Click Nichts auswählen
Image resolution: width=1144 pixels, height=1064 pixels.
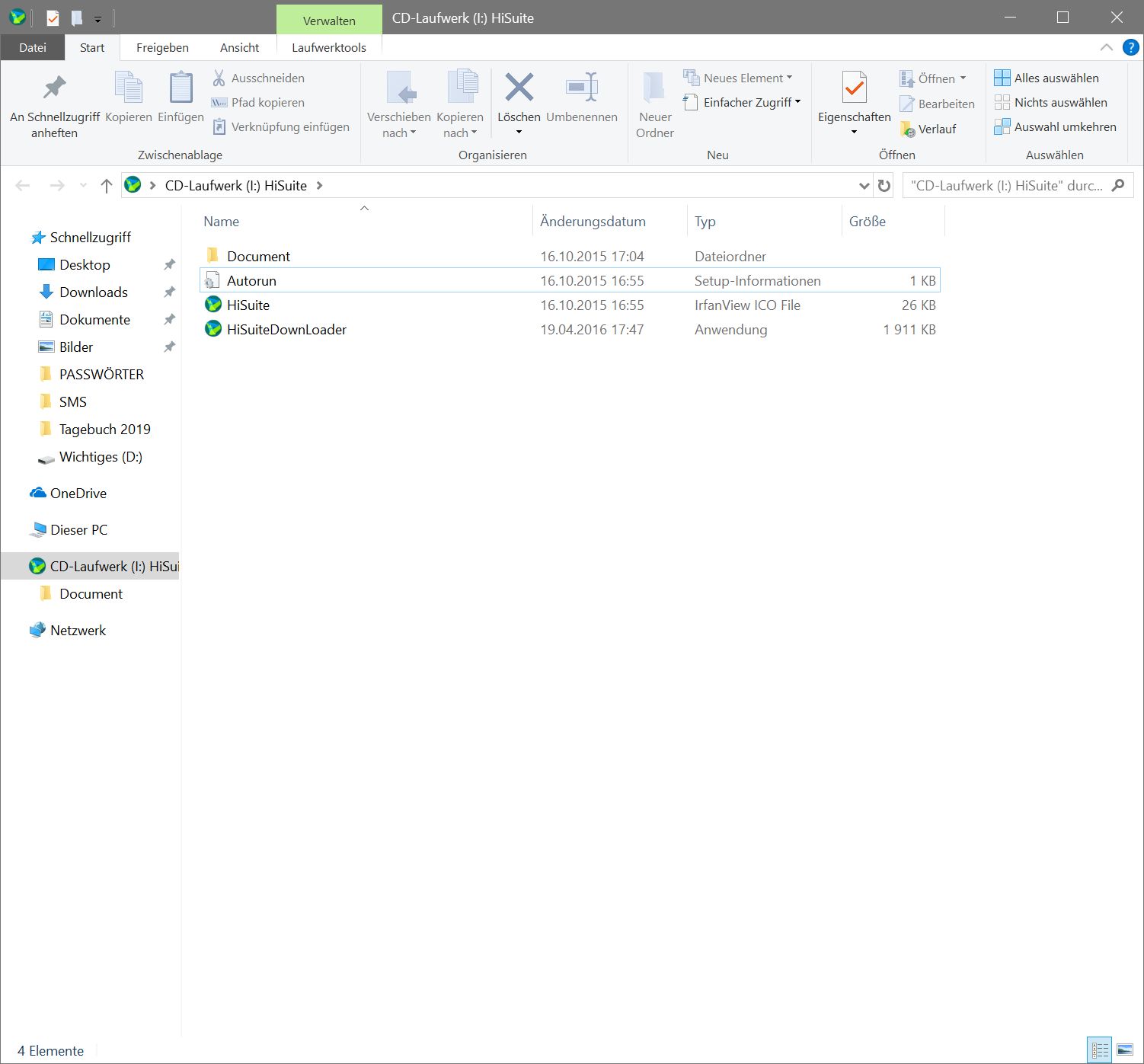point(1051,102)
